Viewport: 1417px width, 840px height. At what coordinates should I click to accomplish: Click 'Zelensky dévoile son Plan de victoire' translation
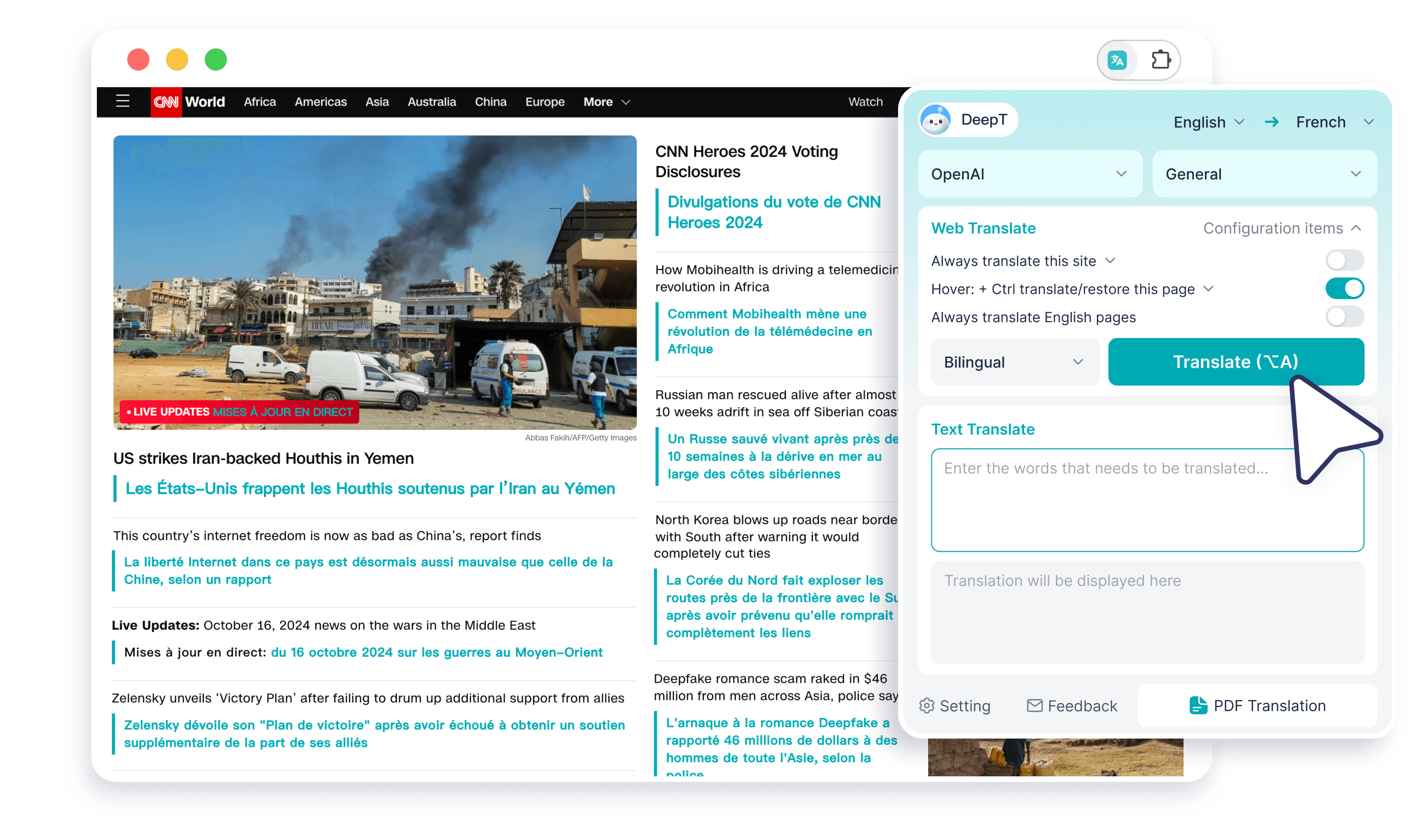click(x=374, y=733)
